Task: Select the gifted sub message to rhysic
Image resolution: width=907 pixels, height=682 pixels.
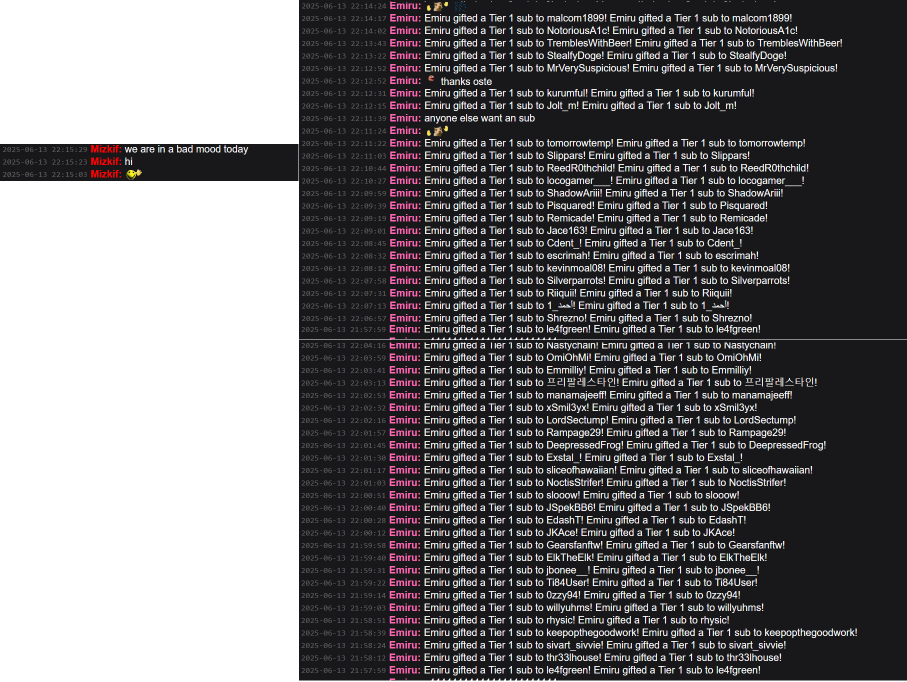Action: [577, 620]
